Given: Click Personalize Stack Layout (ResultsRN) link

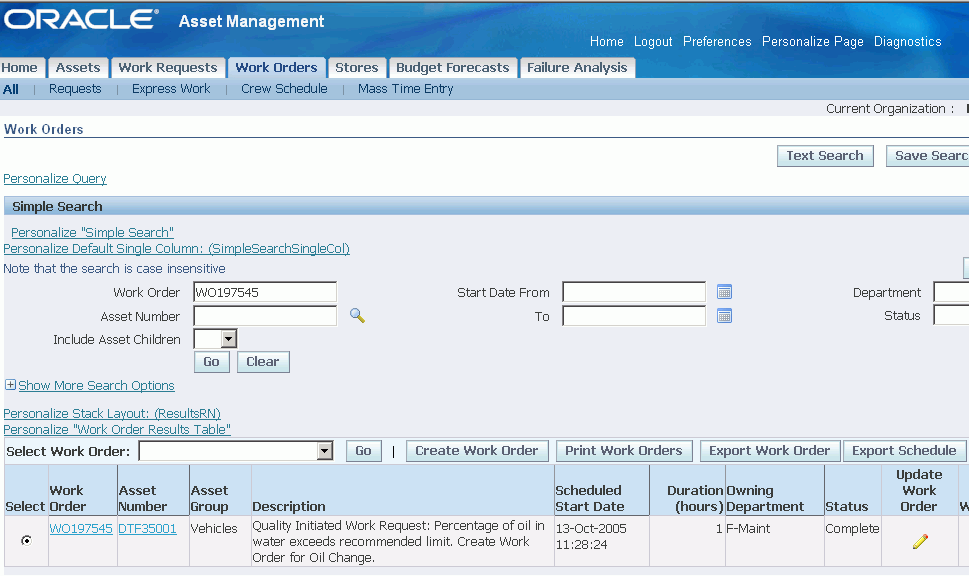Looking at the screenshot, I should pos(112,413).
